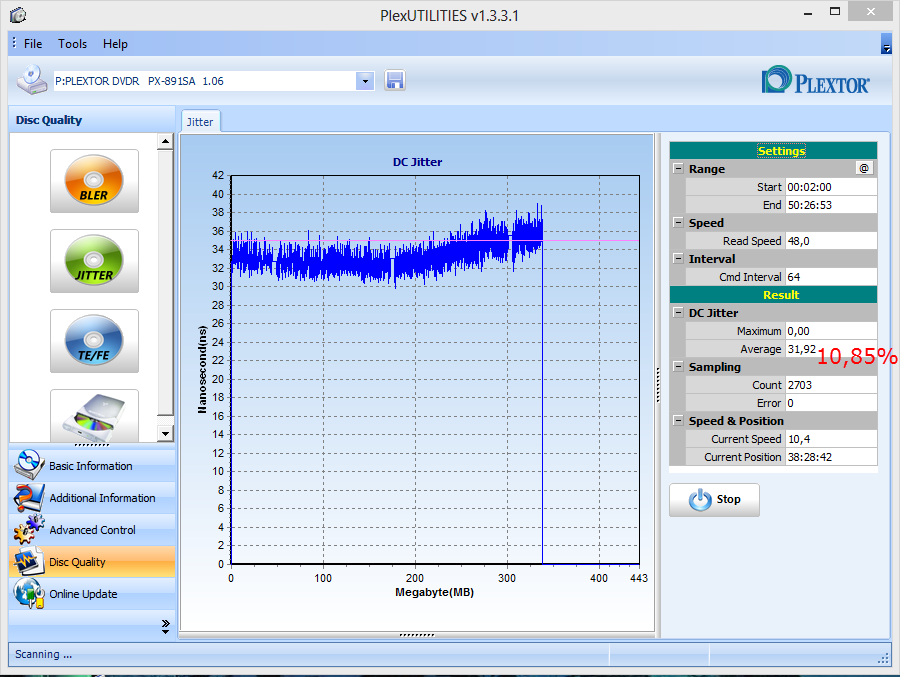Open Advanced Control section

(x=92, y=530)
